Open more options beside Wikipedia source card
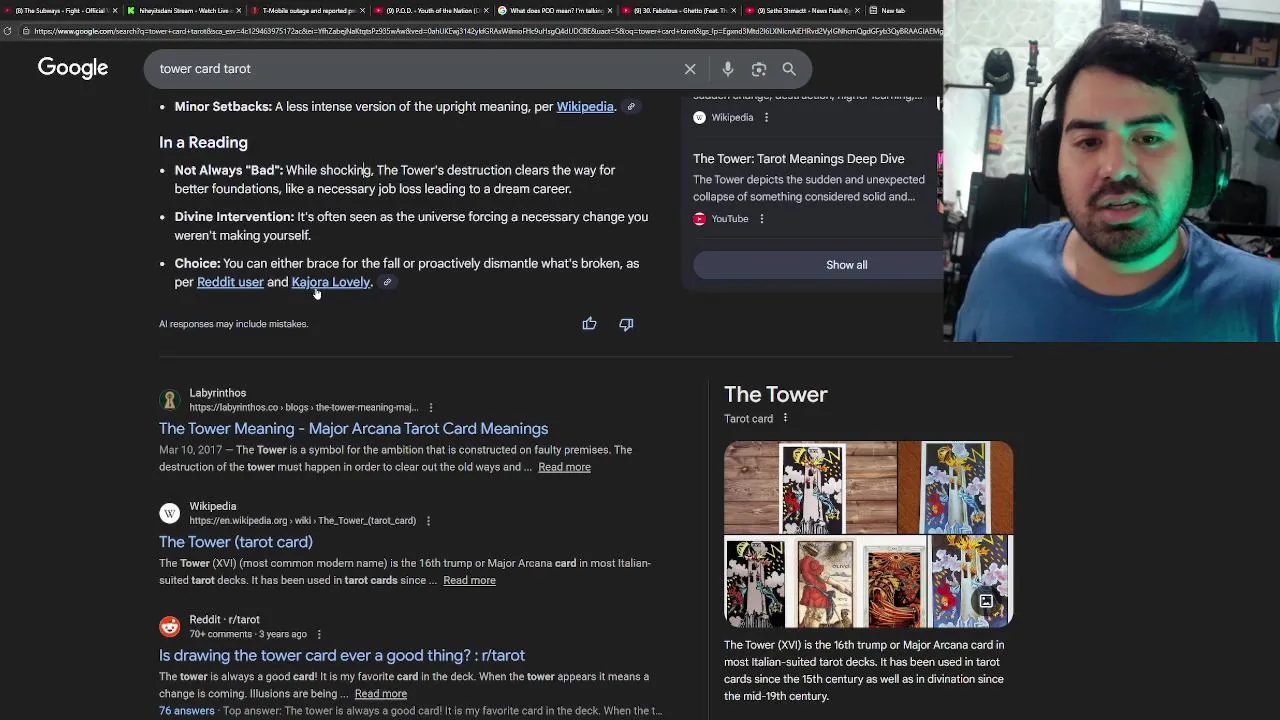Image resolution: width=1280 pixels, height=720 pixels. click(x=766, y=118)
